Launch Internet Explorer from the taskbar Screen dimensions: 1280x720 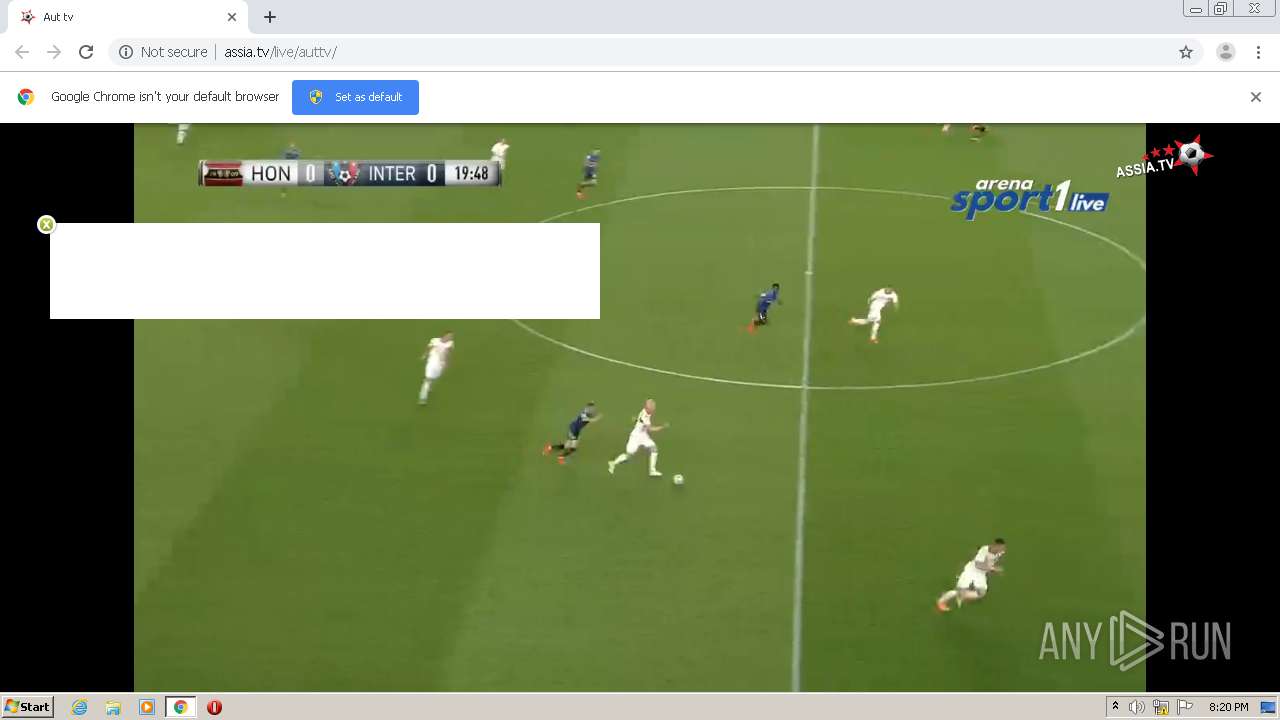80,707
